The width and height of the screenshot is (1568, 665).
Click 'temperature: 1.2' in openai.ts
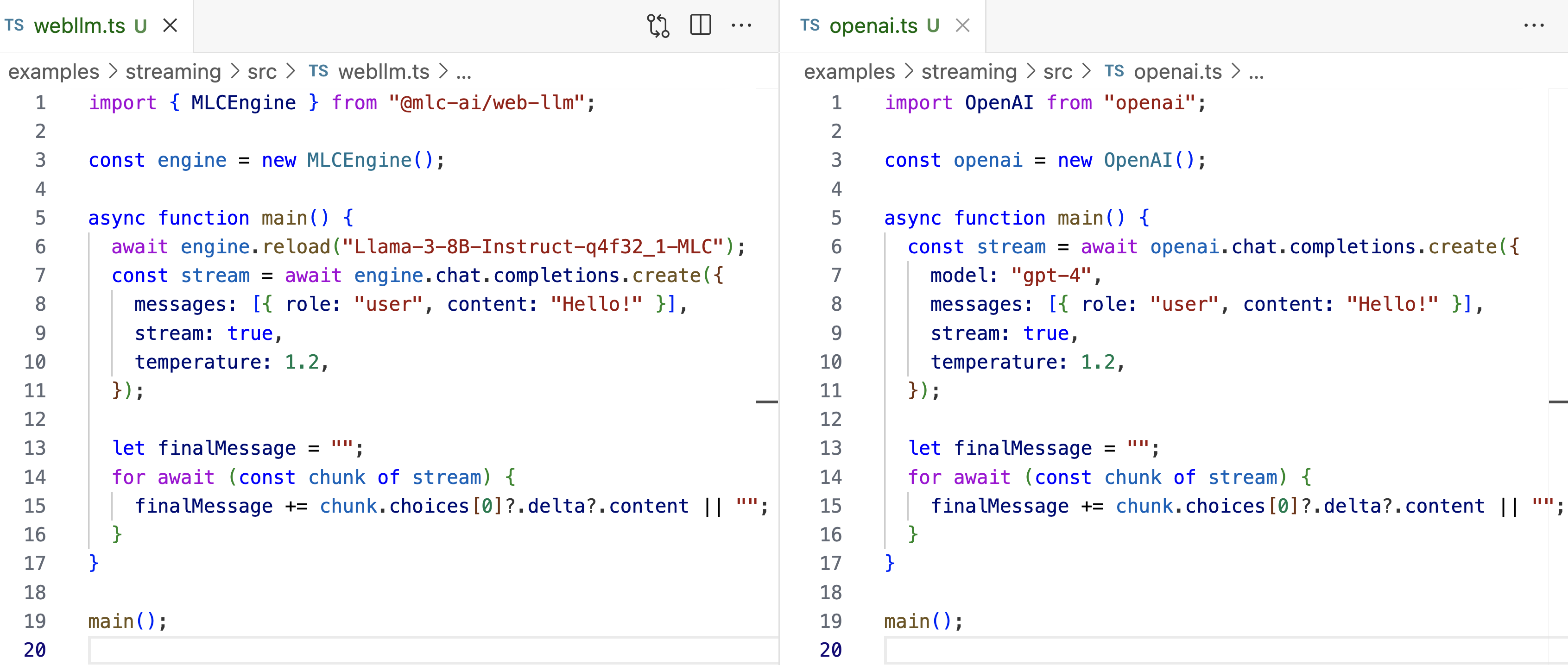1023,362
